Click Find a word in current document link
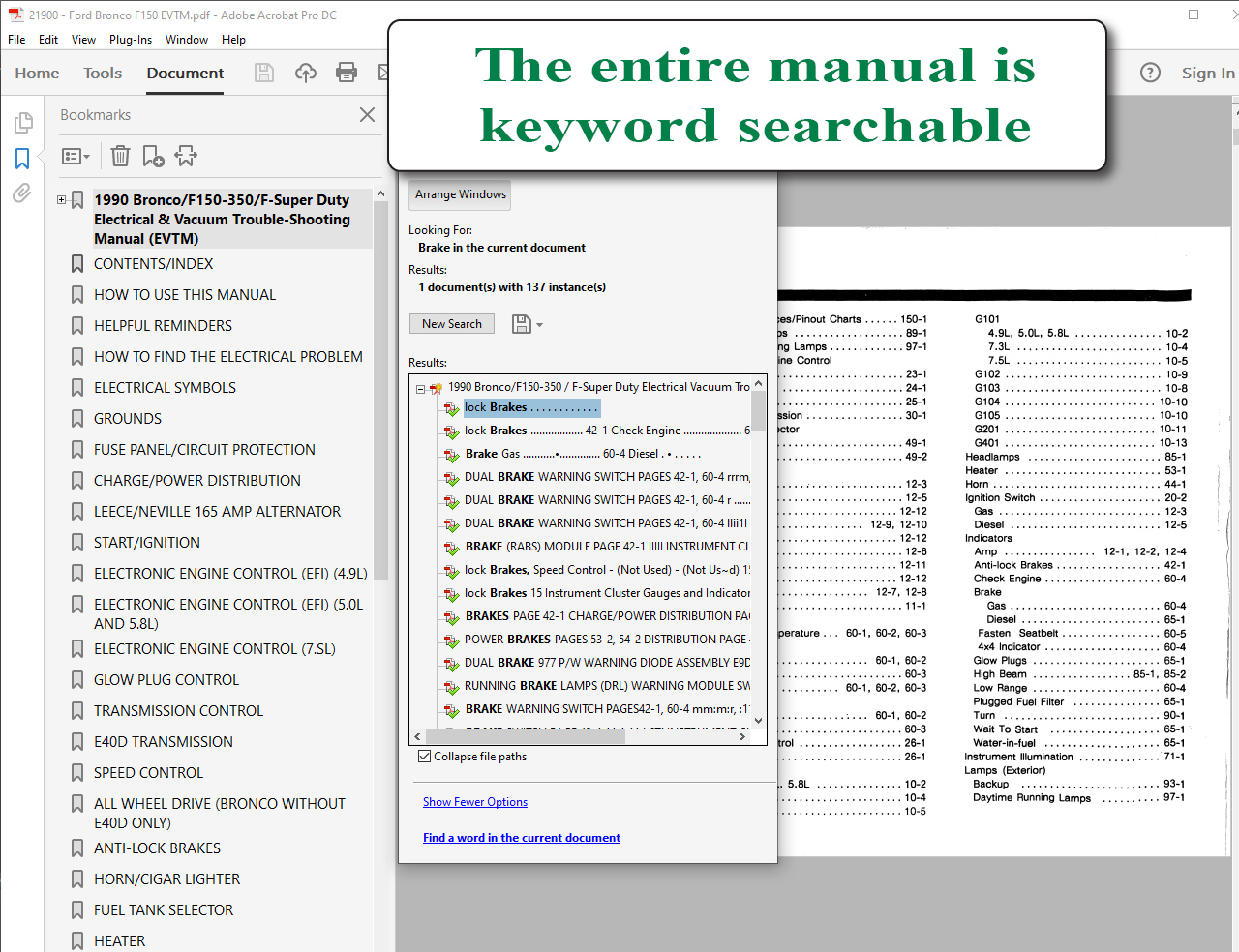The height and width of the screenshot is (952, 1239). point(521,838)
